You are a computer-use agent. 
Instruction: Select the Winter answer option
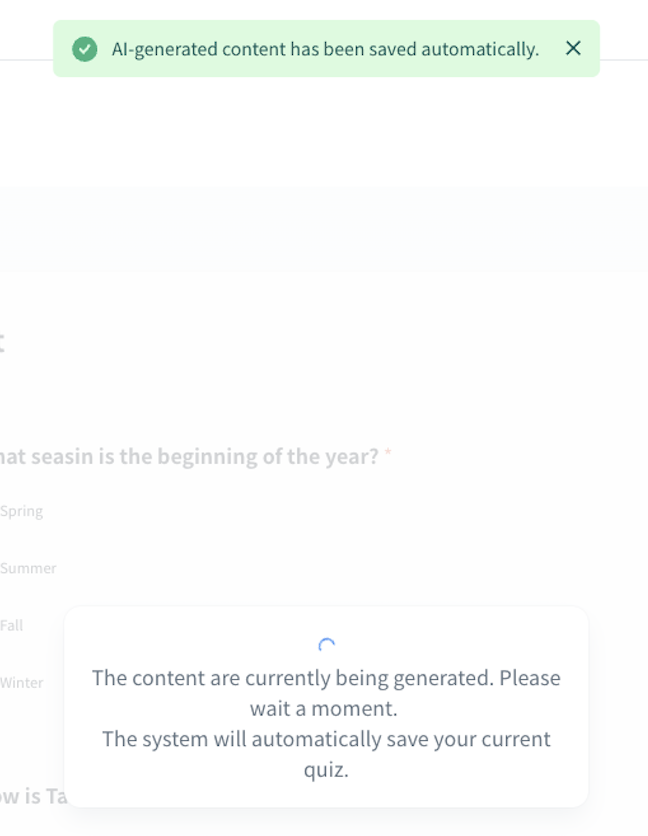[x=21, y=683]
